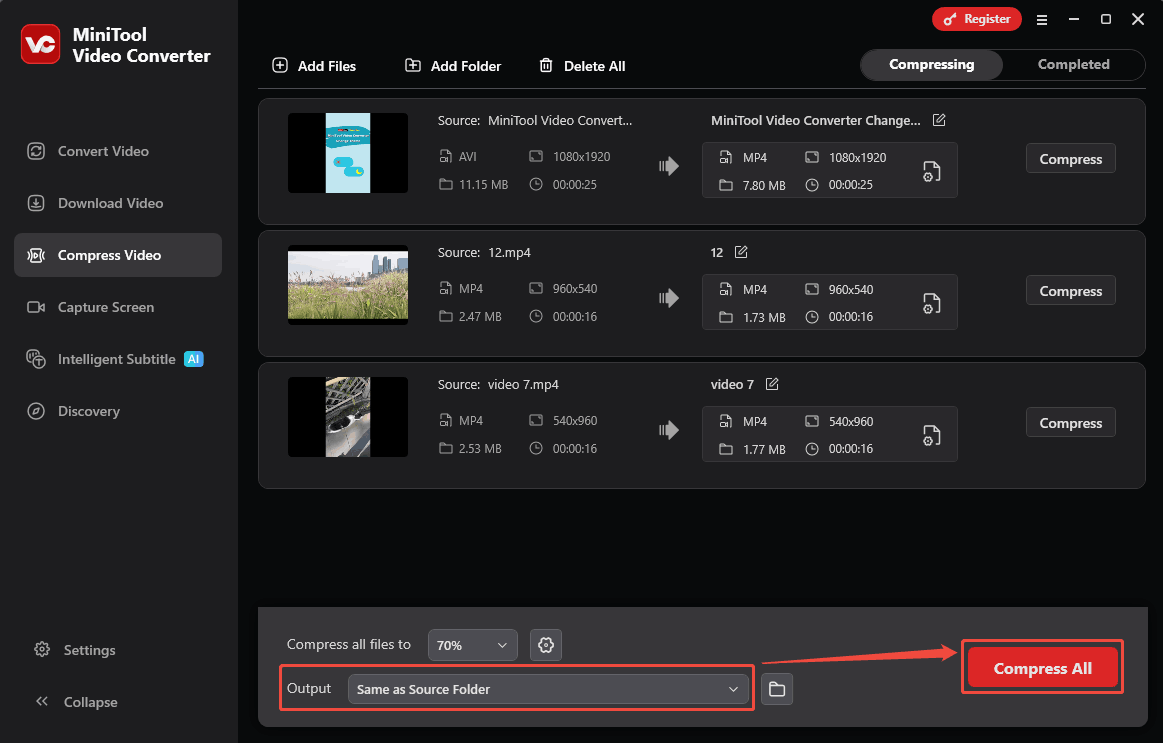
Task: Click the rename pencil icon next to 12
Action: (x=740, y=252)
